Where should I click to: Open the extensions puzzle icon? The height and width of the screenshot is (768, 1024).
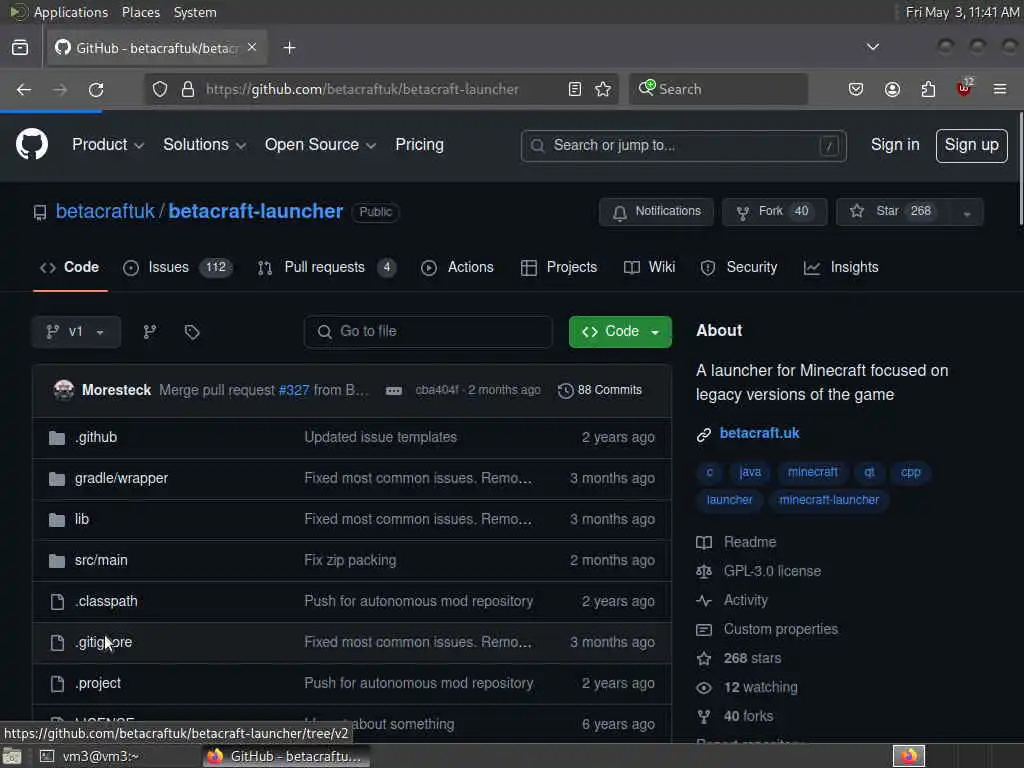tap(928, 89)
